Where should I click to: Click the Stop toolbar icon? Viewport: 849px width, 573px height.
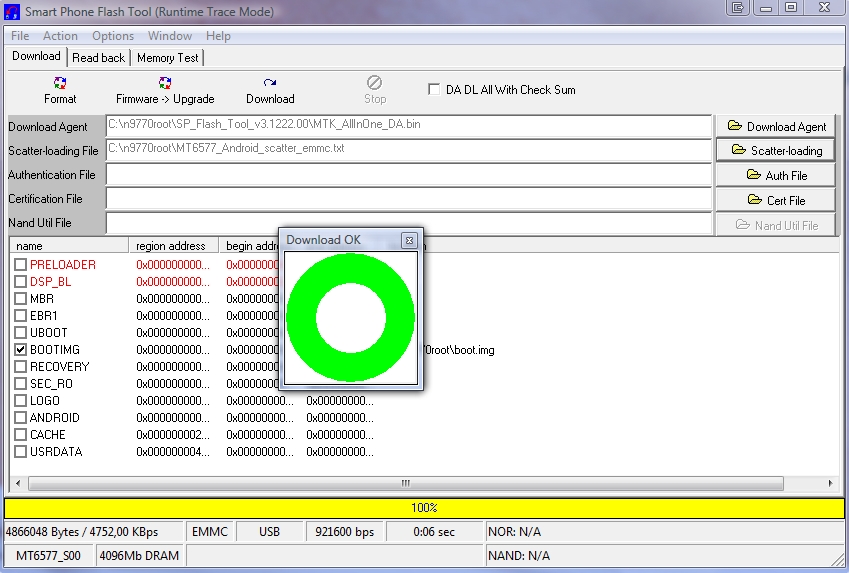tap(375, 83)
